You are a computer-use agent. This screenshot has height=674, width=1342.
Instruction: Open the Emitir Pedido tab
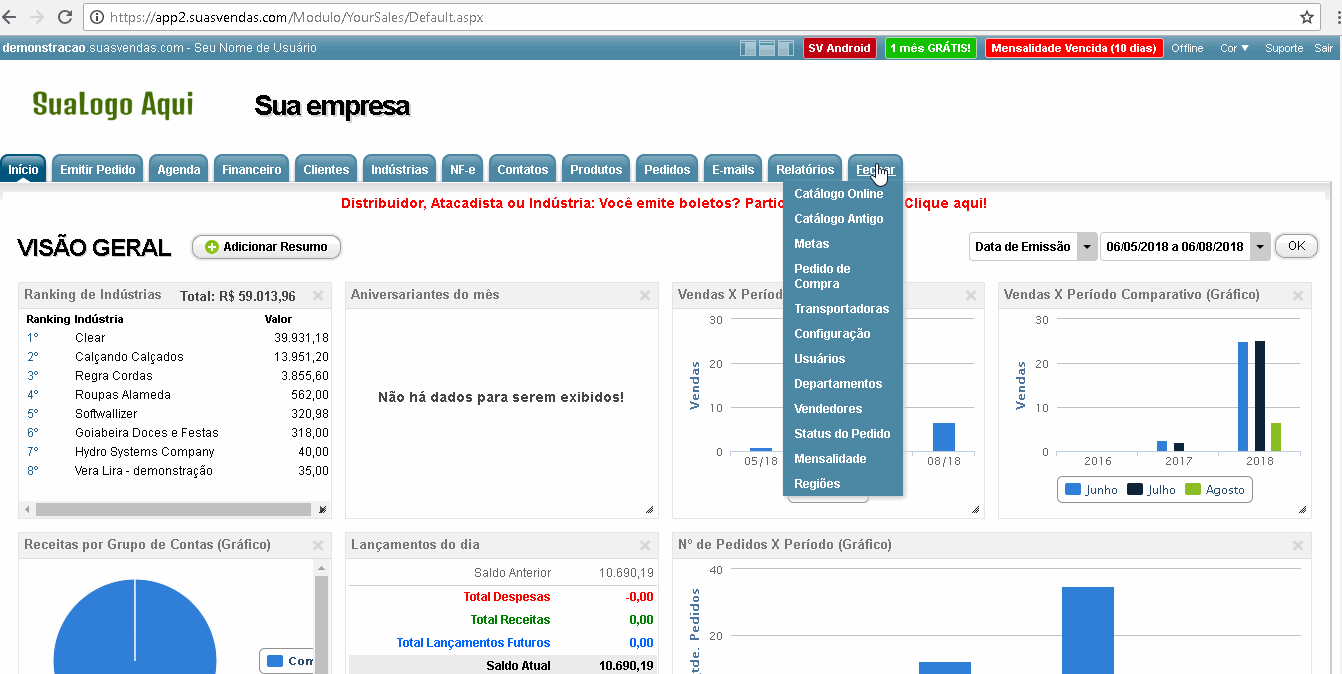pyautogui.click(x=98, y=169)
